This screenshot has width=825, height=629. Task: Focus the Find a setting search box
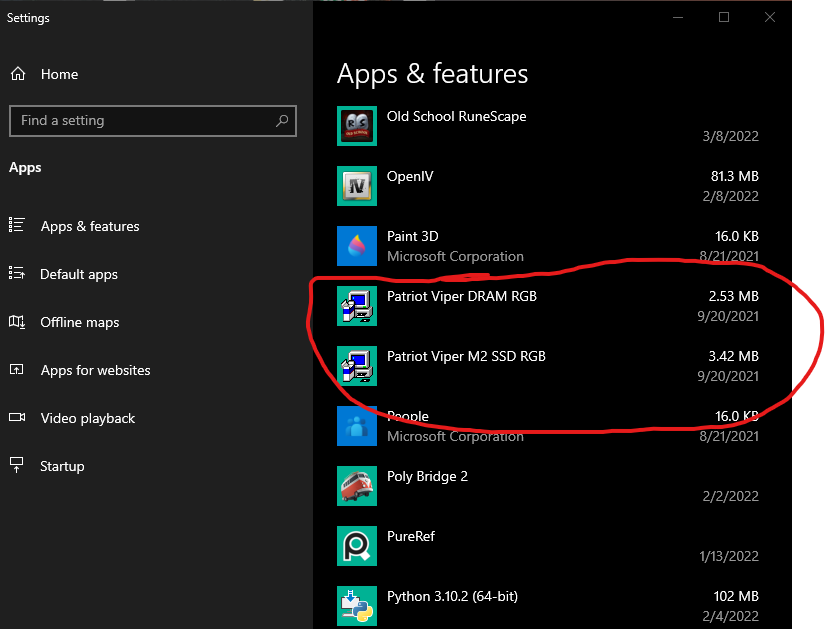point(153,121)
